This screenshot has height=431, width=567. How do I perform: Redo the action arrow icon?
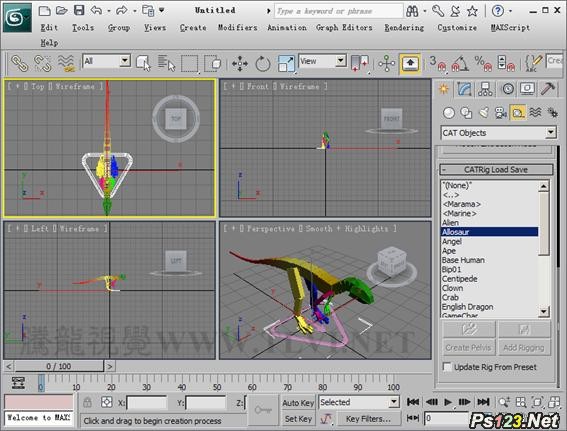(x=122, y=10)
